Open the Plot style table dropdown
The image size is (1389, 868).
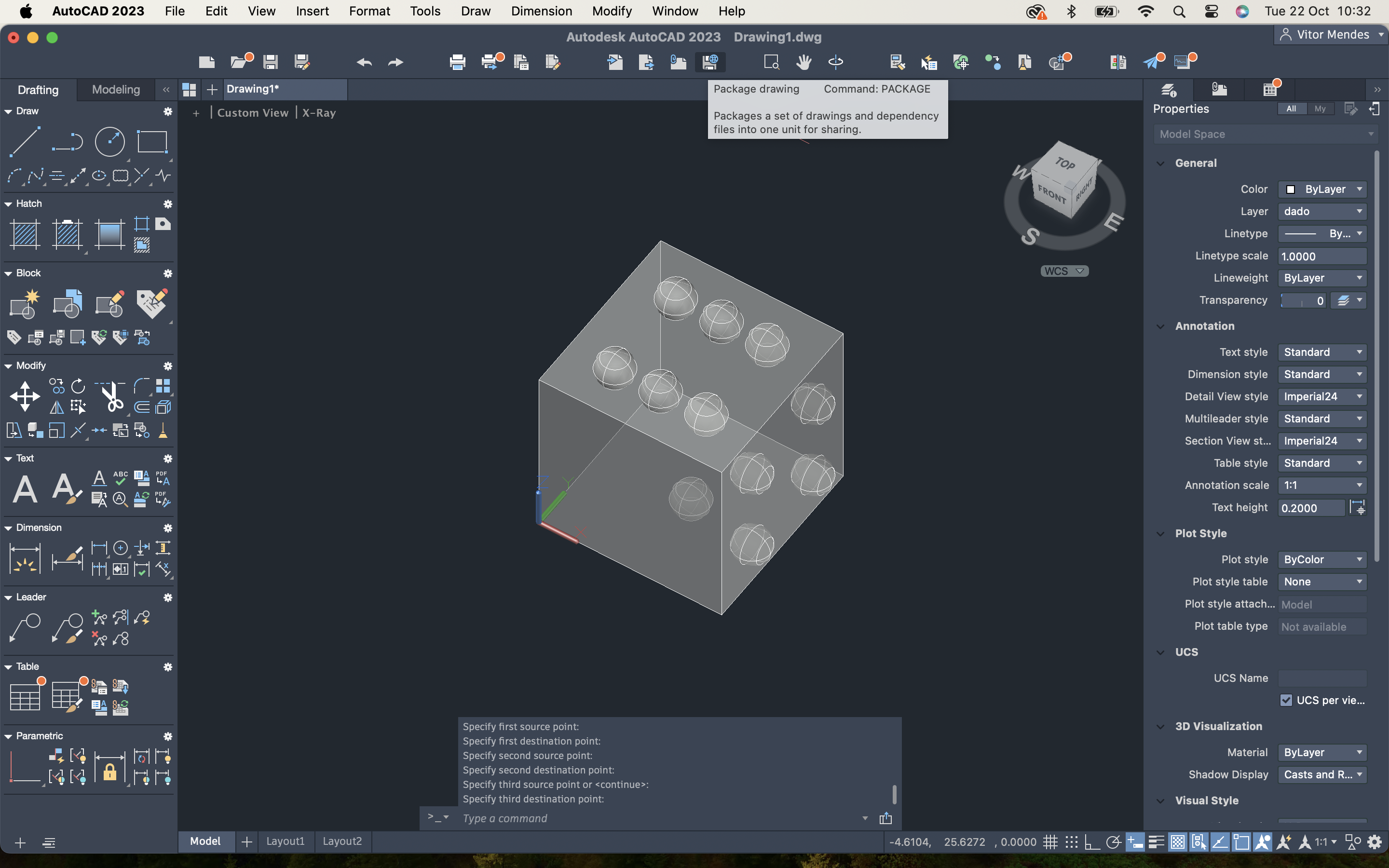(1322, 582)
